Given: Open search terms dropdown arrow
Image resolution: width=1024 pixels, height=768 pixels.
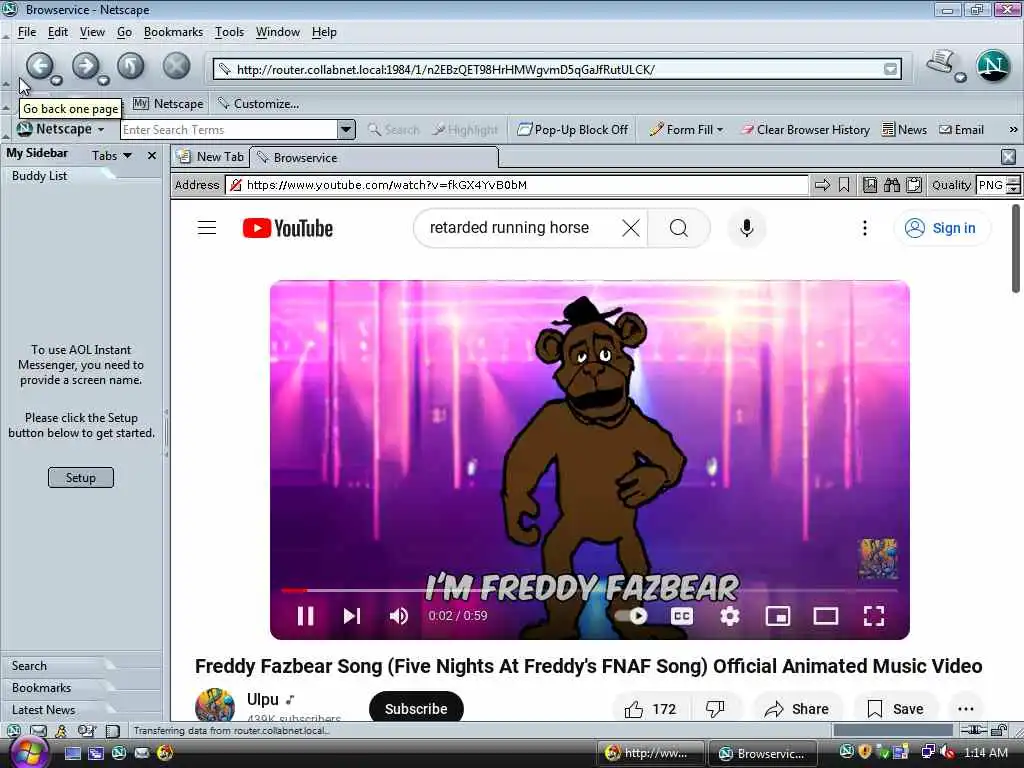Looking at the screenshot, I should [x=347, y=129].
